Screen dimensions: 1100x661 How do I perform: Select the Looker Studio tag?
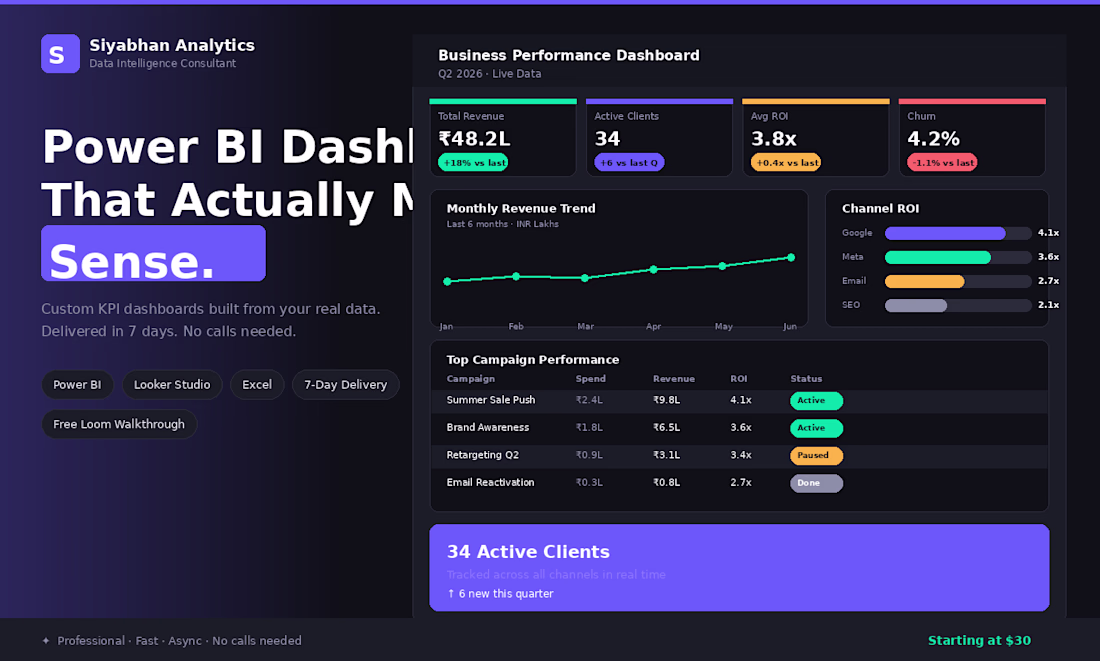(x=172, y=385)
